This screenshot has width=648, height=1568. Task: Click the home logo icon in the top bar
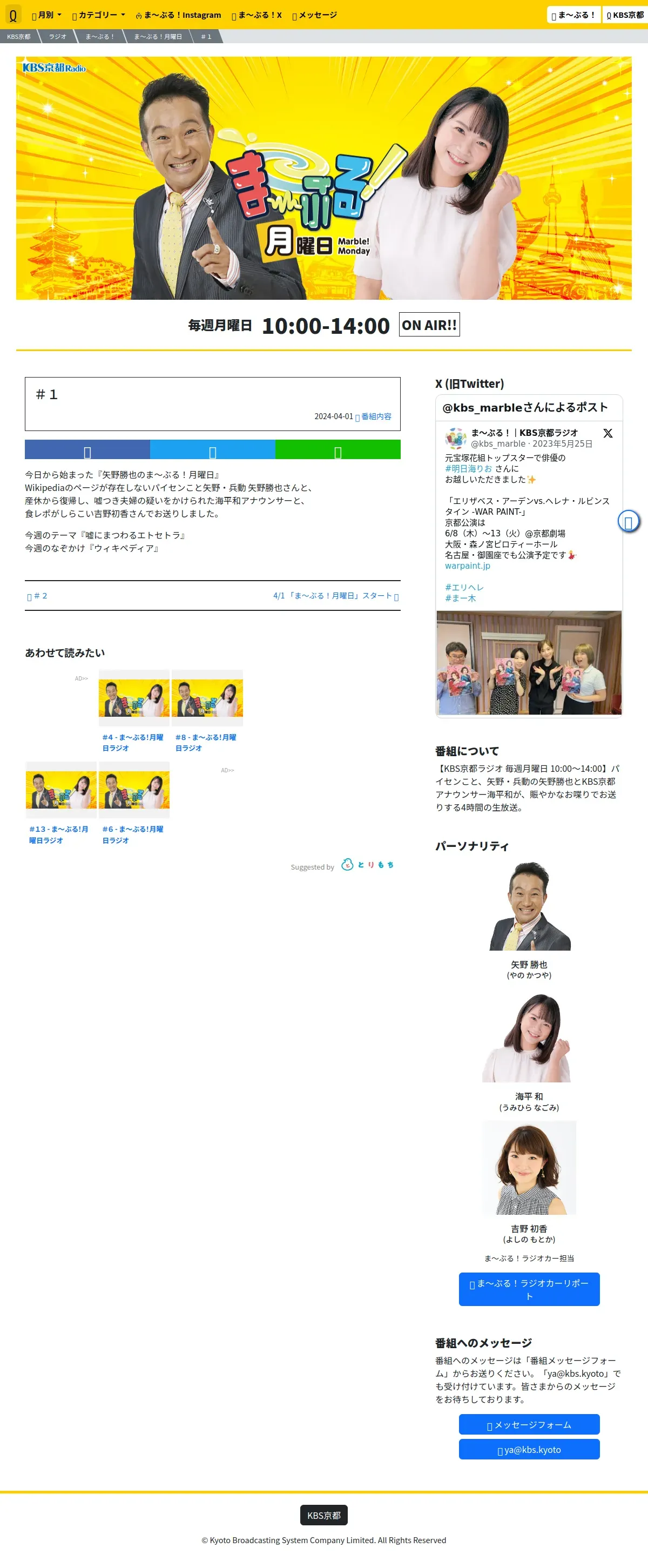(x=13, y=15)
